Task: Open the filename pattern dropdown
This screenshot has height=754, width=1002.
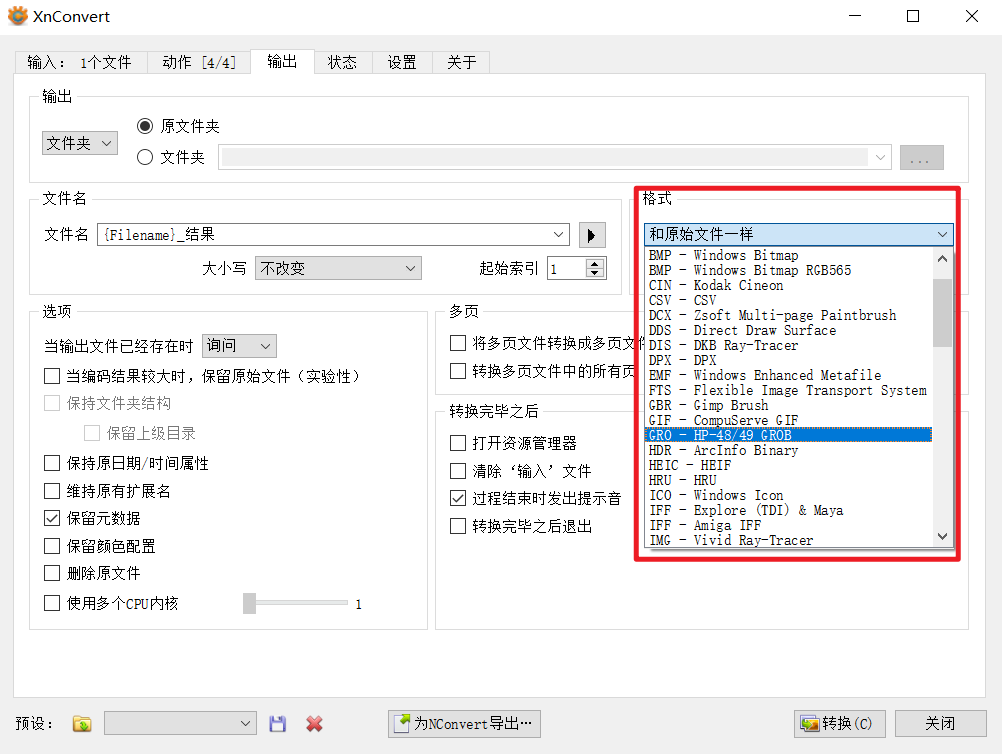Action: point(559,235)
